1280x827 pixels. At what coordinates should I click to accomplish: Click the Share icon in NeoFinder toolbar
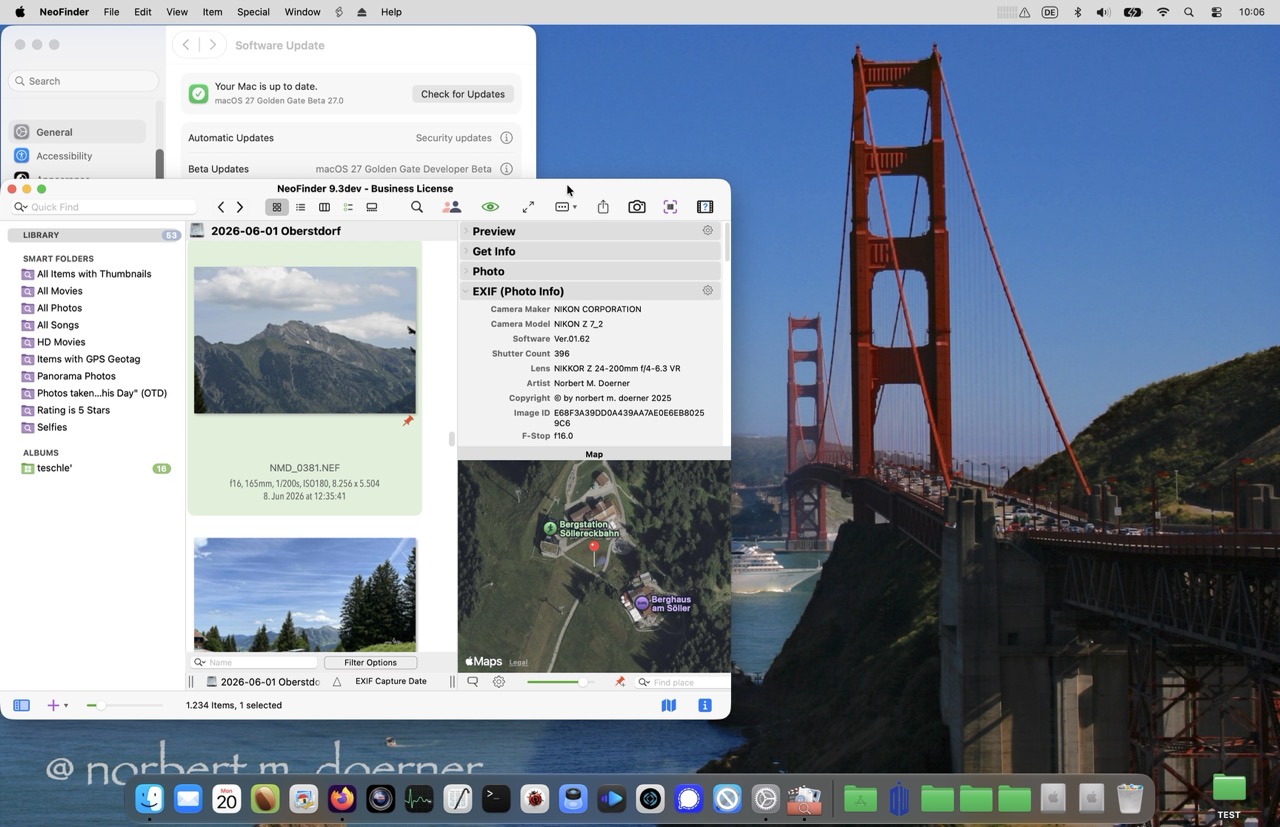(x=603, y=207)
